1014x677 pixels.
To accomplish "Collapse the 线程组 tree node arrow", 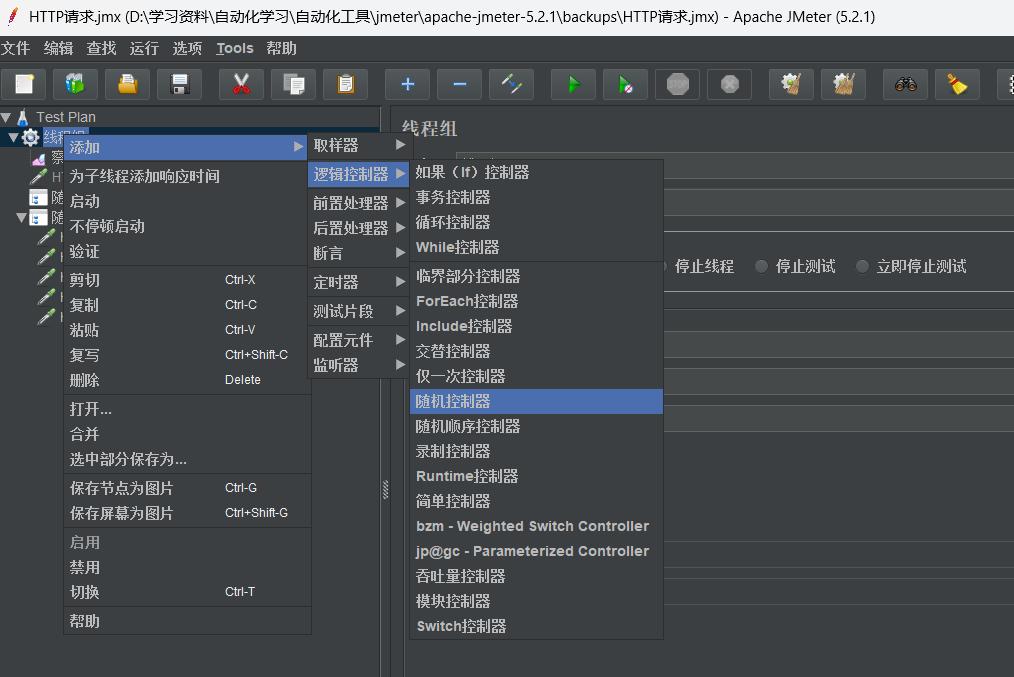I will [14, 137].
